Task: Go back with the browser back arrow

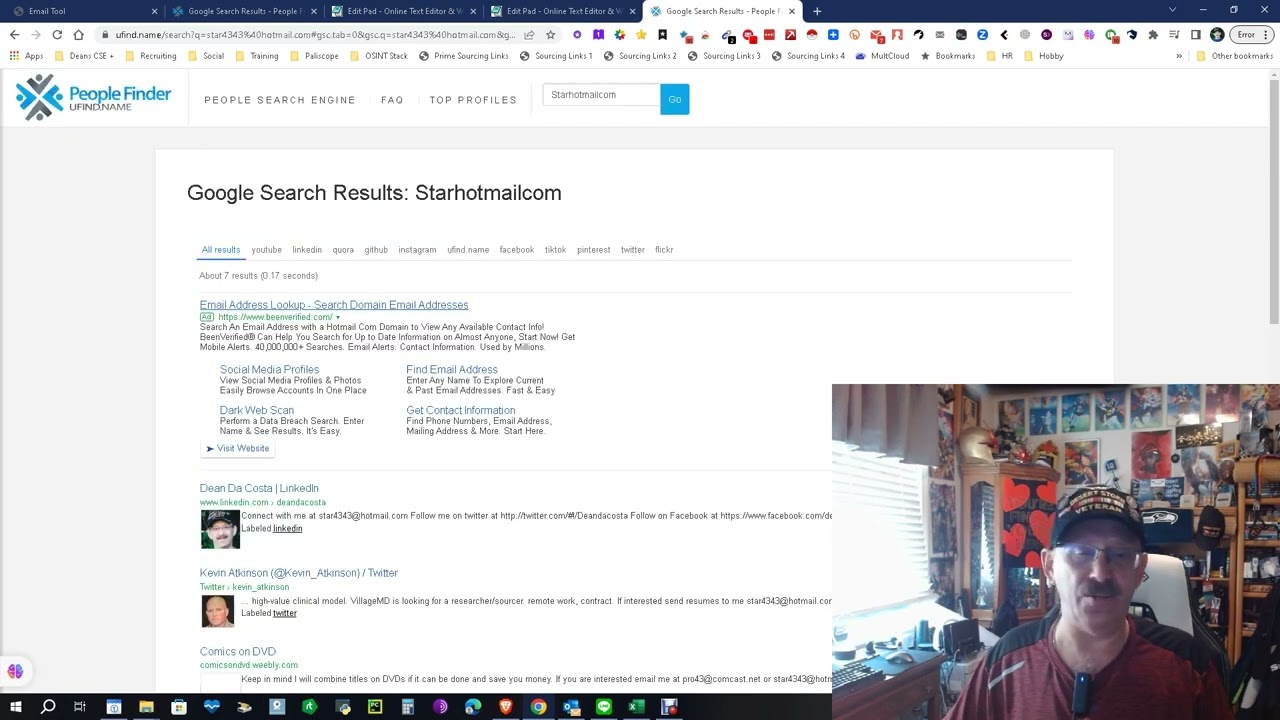Action: tap(14, 35)
